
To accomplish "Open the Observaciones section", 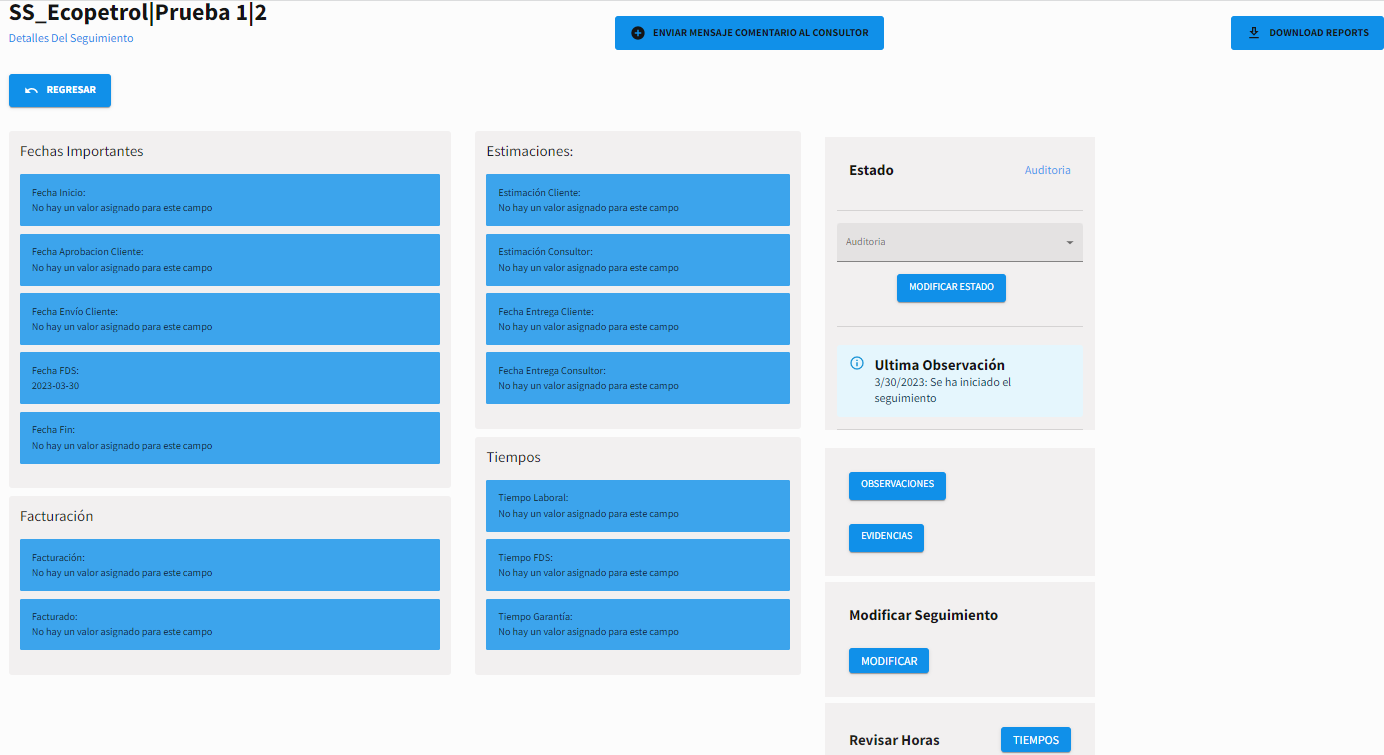I will [897, 485].
